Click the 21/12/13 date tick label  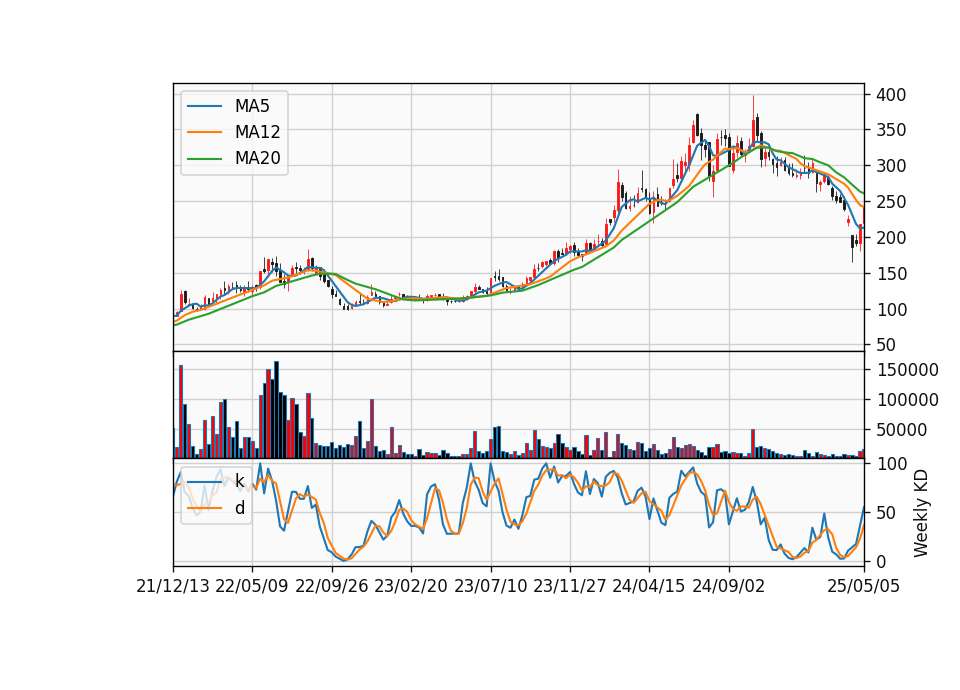[173, 586]
